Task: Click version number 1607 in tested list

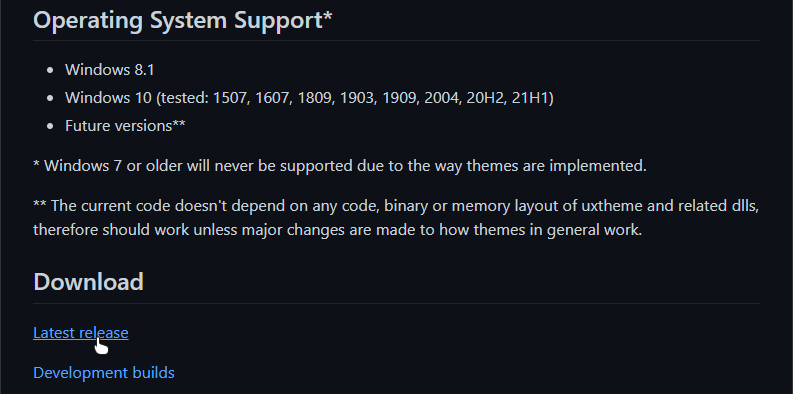Action: tap(274, 97)
